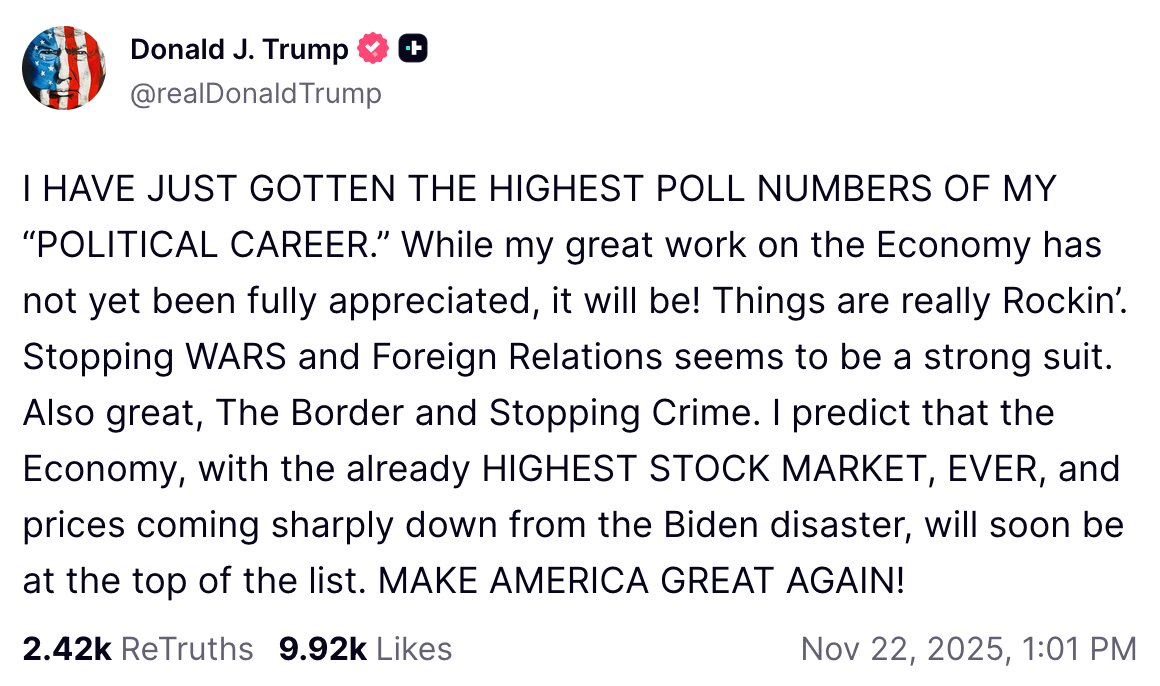Open the Donald J. Trump display name

click(239, 49)
